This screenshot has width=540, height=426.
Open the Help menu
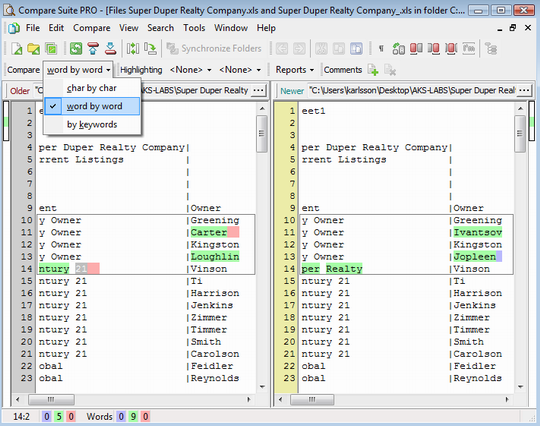[x=266, y=28]
